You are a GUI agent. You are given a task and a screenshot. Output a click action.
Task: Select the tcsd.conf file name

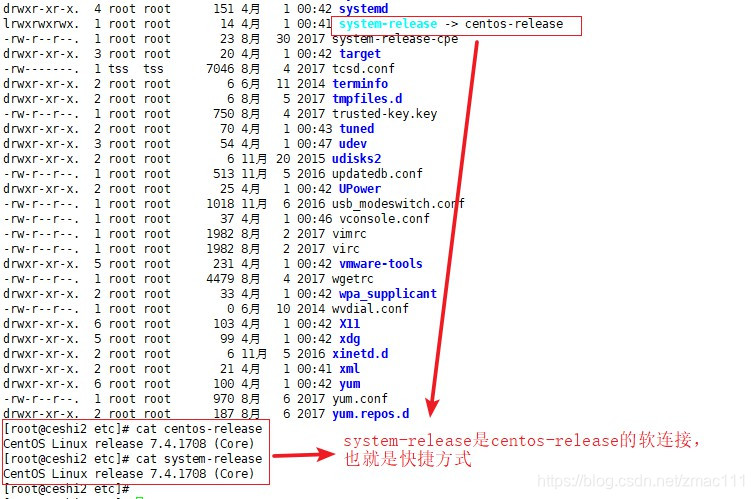point(363,69)
